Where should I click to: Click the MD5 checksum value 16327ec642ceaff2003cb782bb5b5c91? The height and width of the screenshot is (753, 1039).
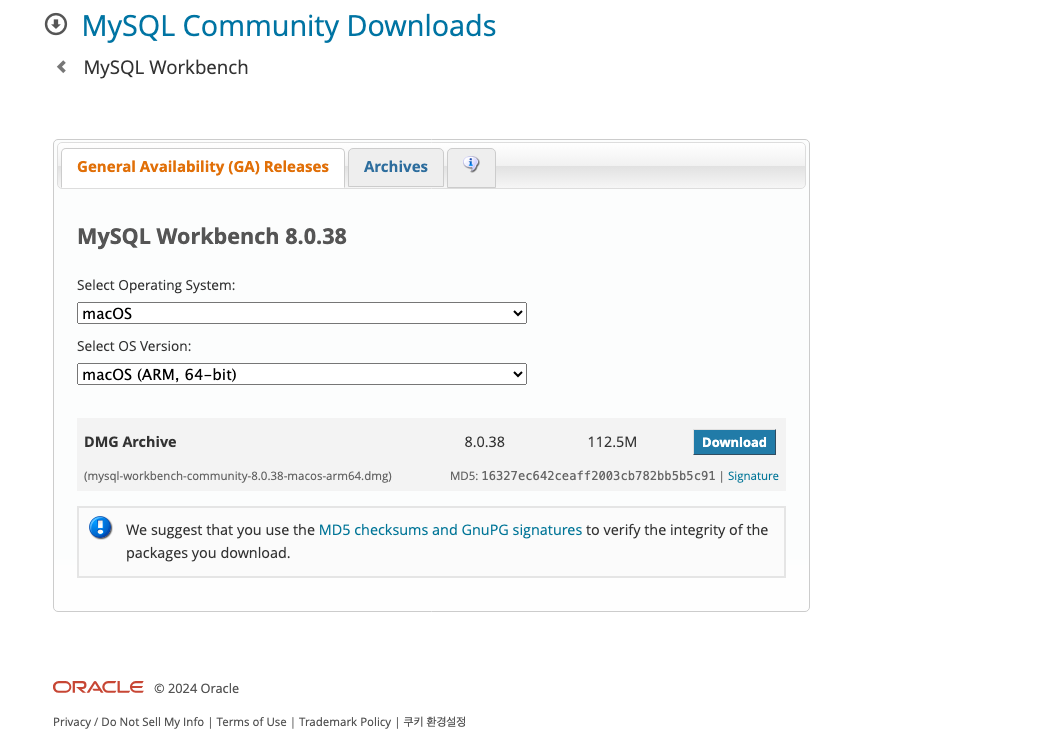[598, 476]
